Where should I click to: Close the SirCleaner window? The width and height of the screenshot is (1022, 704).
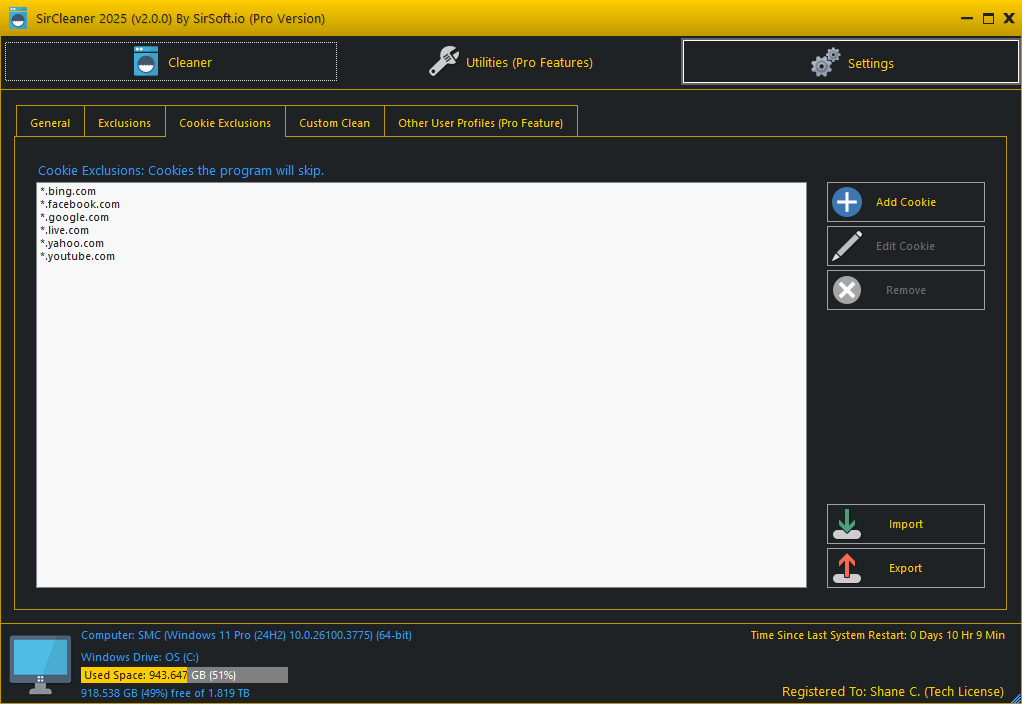1009,18
